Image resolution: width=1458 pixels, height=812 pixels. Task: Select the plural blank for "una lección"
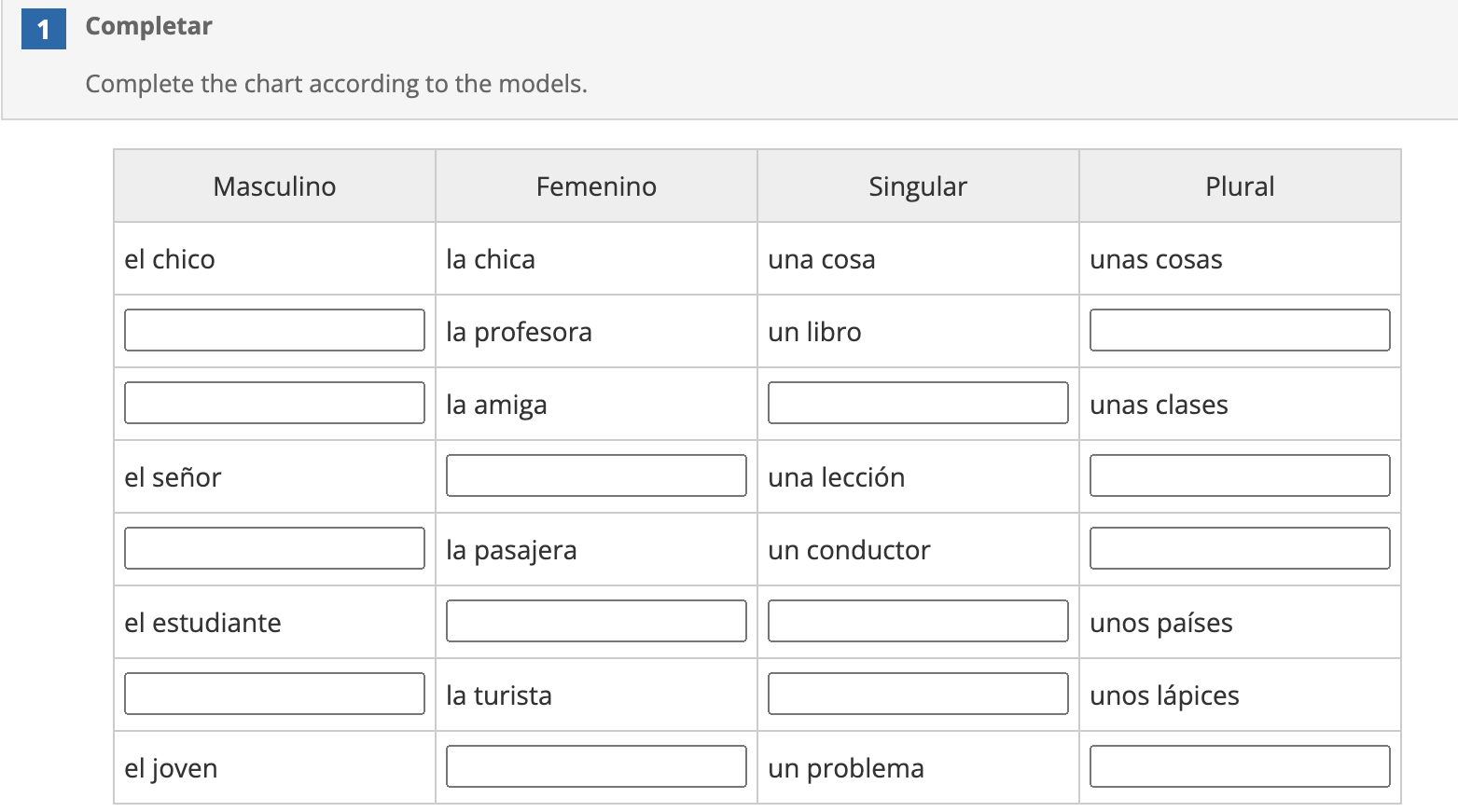point(1239,475)
